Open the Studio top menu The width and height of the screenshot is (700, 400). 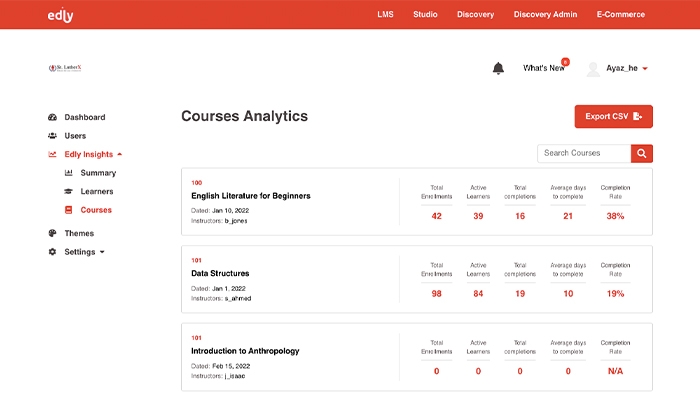(425, 15)
